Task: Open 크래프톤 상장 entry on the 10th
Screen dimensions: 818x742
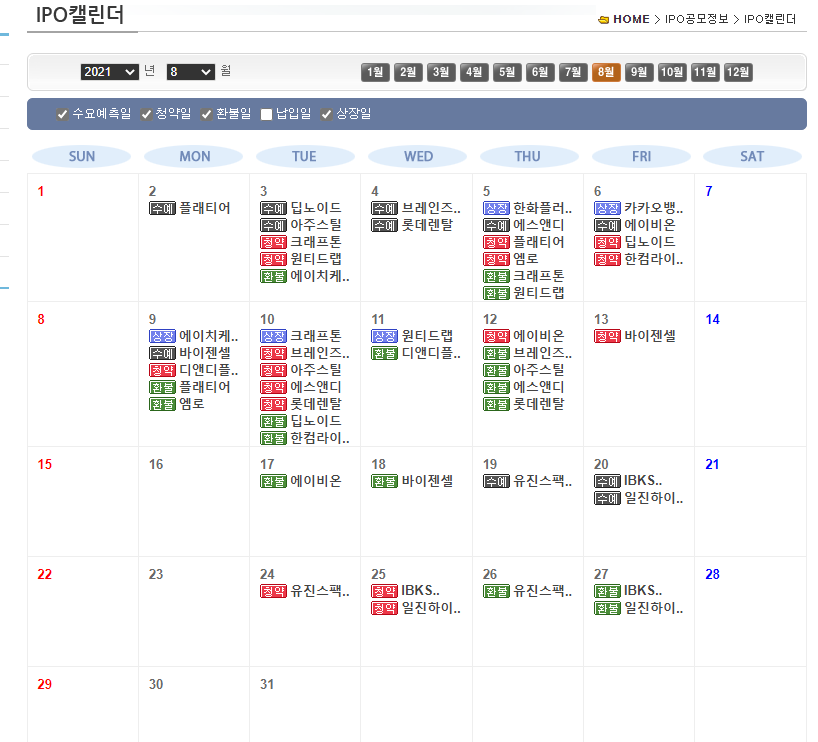Action: 316,336
